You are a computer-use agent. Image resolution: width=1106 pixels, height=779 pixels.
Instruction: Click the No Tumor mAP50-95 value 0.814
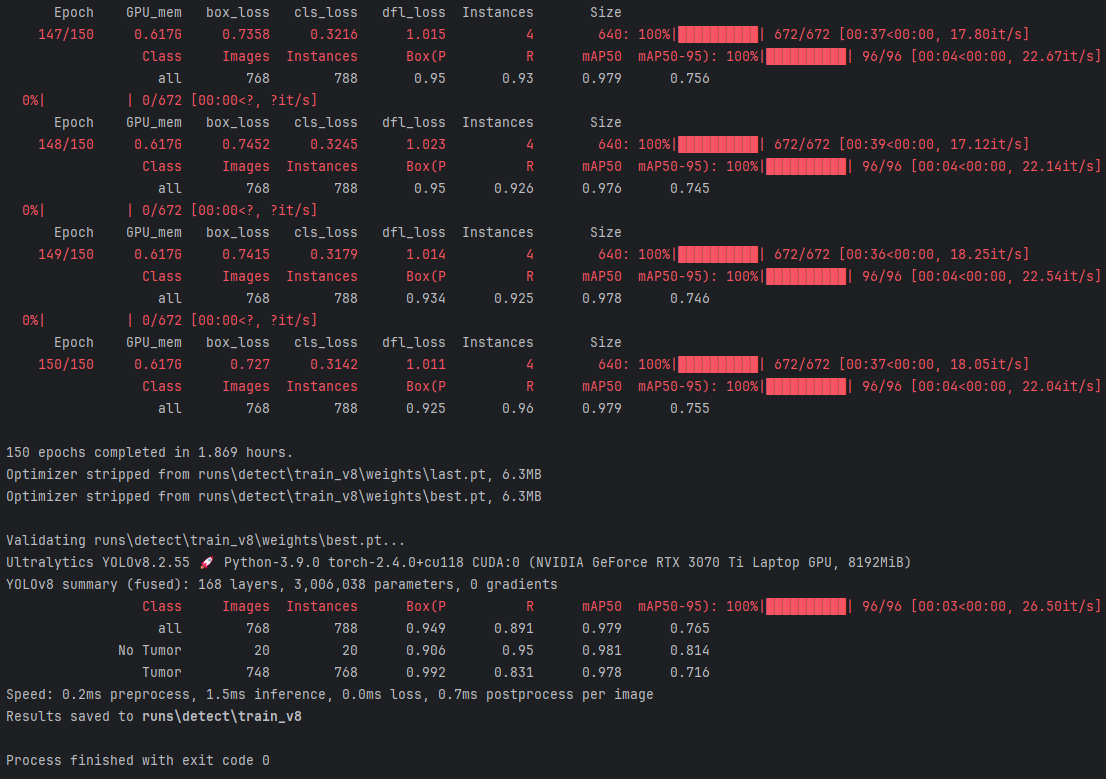690,651
